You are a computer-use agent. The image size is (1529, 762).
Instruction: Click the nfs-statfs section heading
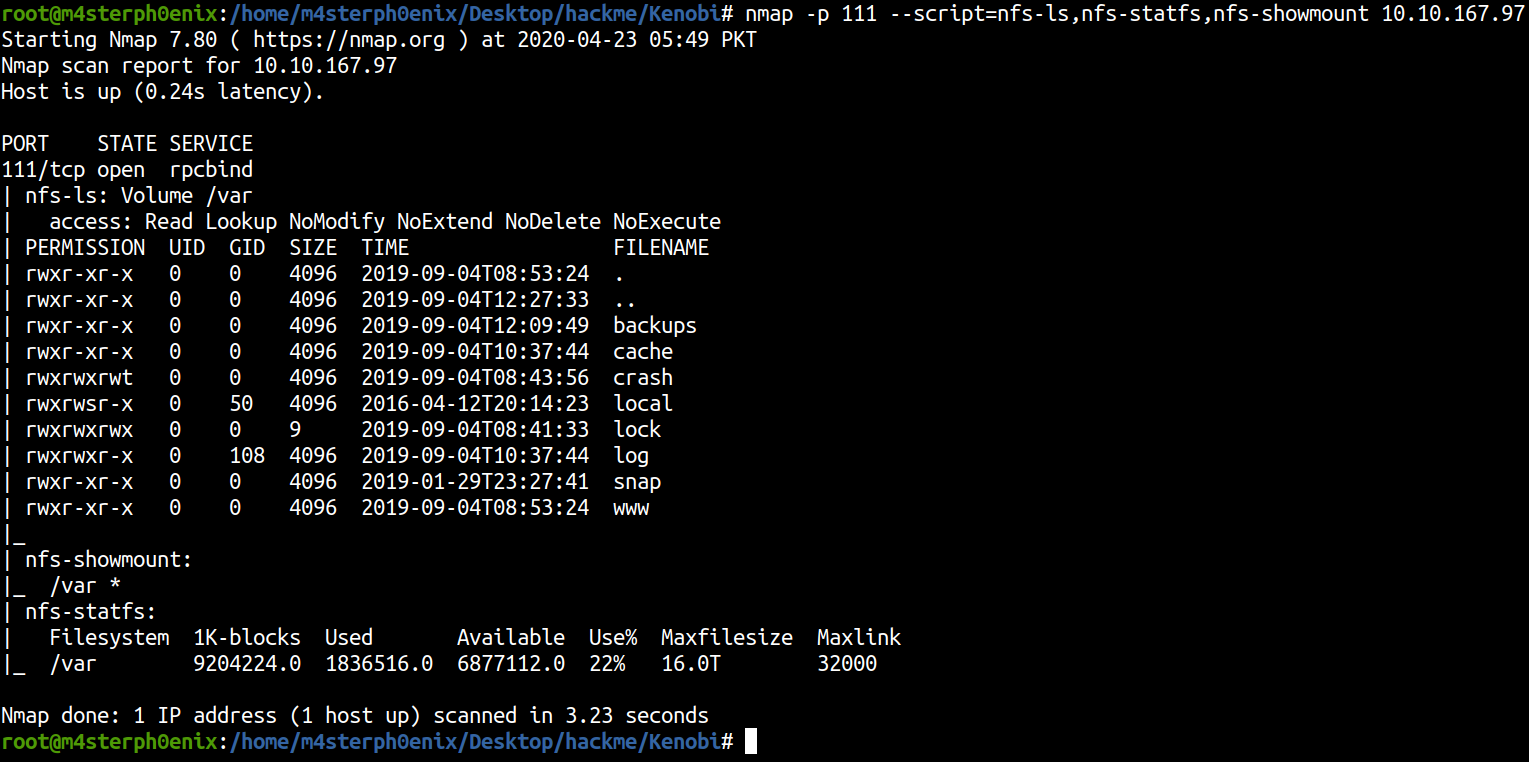(x=91, y=612)
